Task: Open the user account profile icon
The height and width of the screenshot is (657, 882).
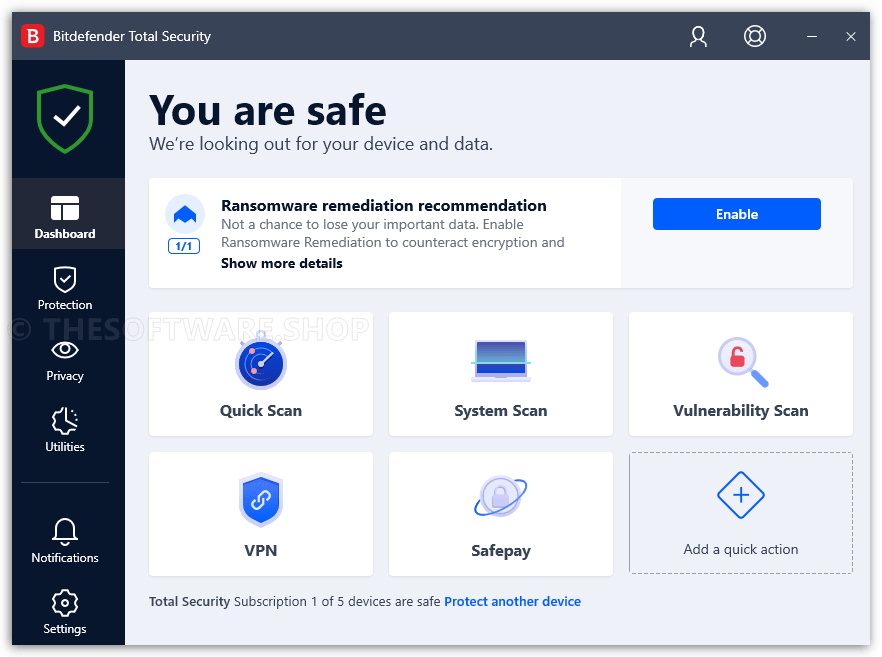Action: pyautogui.click(x=698, y=37)
